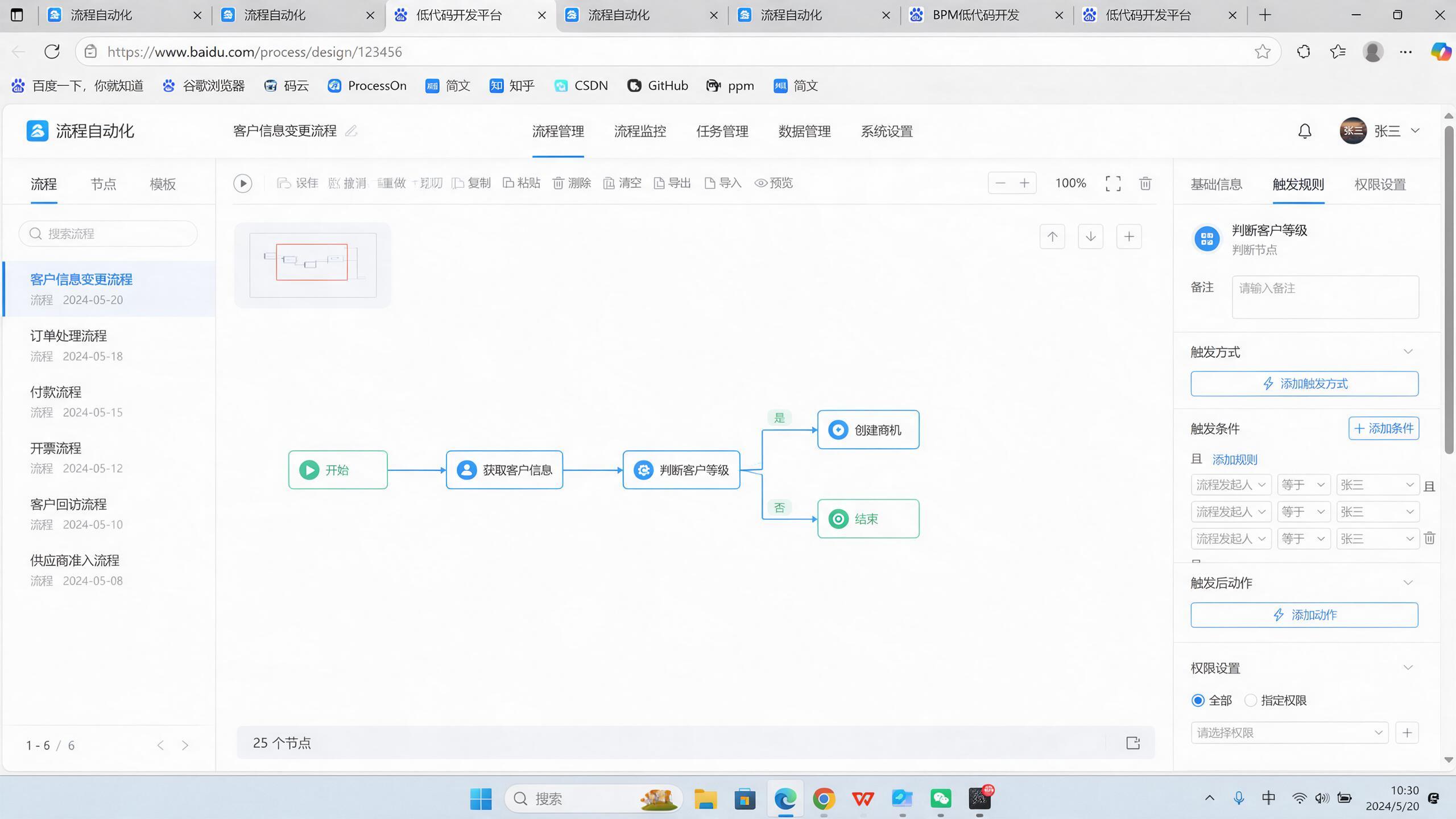This screenshot has height=819, width=1456.
Task: Click the up arrow canvas button
Action: pyautogui.click(x=1052, y=237)
